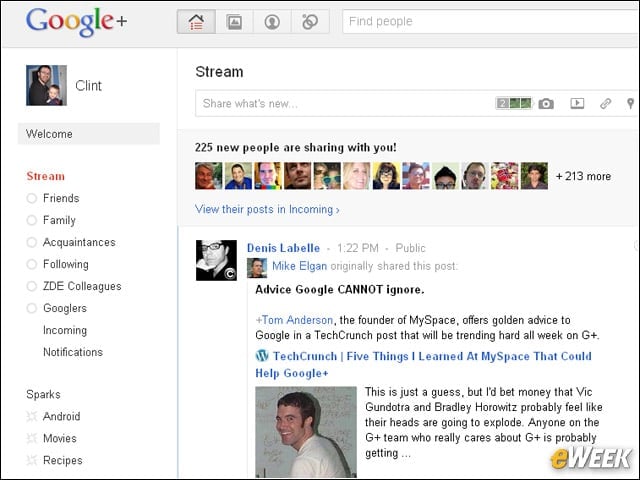The height and width of the screenshot is (480, 640).
Task: Click the WordPress icon beside TechCrunch link
Action: click(x=262, y=356)
